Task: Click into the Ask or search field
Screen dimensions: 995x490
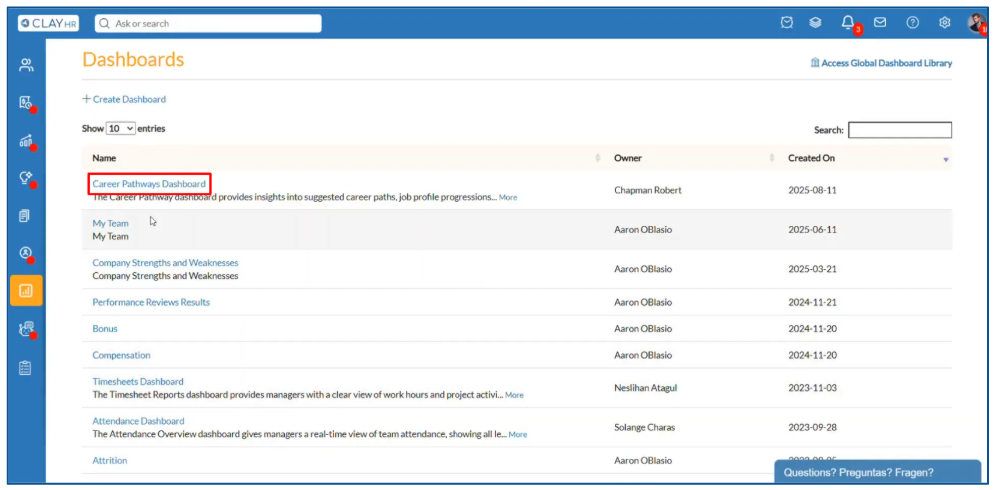Action: pos(208,23)
